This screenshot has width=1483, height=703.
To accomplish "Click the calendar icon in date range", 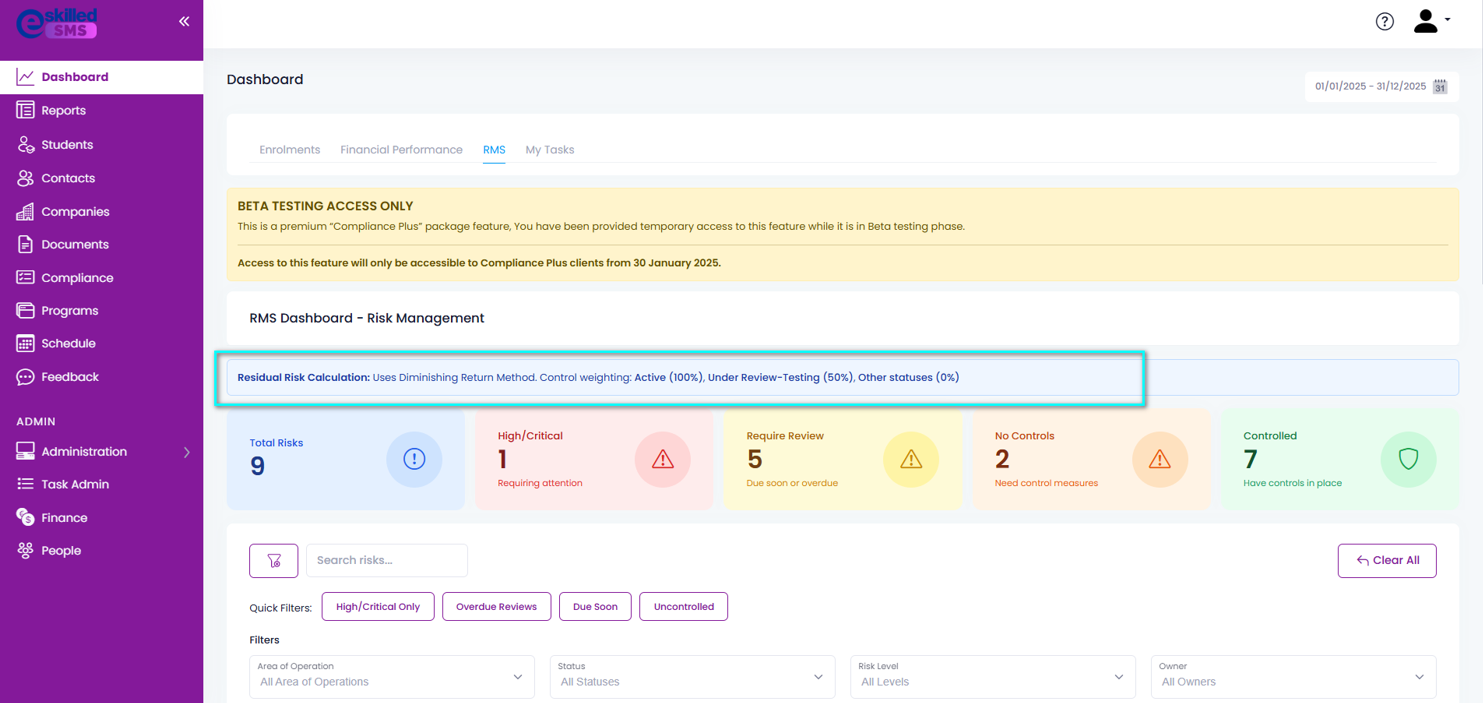I will pyautogui.click(x=1440, y=87).
